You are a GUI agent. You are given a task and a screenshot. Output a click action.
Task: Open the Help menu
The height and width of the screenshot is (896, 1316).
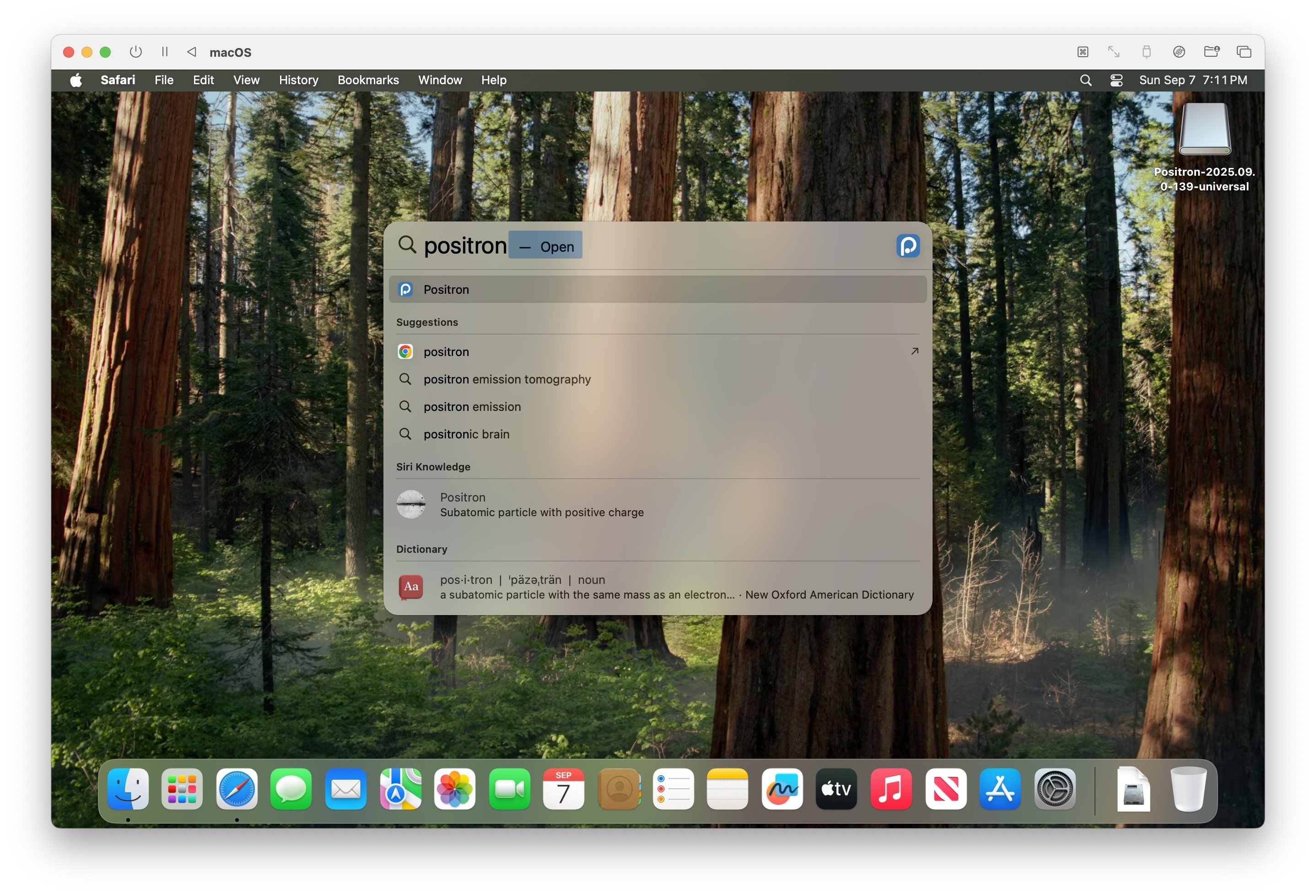click(x=494, y=80)
